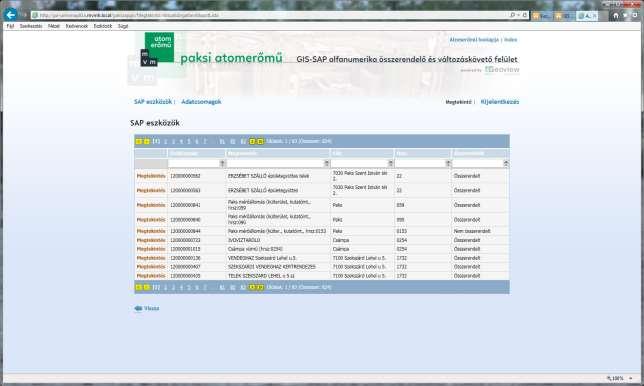This screenshot has width=644, height=386.
Task: Go back using the browser back arrow
Action: coord(10,15)
